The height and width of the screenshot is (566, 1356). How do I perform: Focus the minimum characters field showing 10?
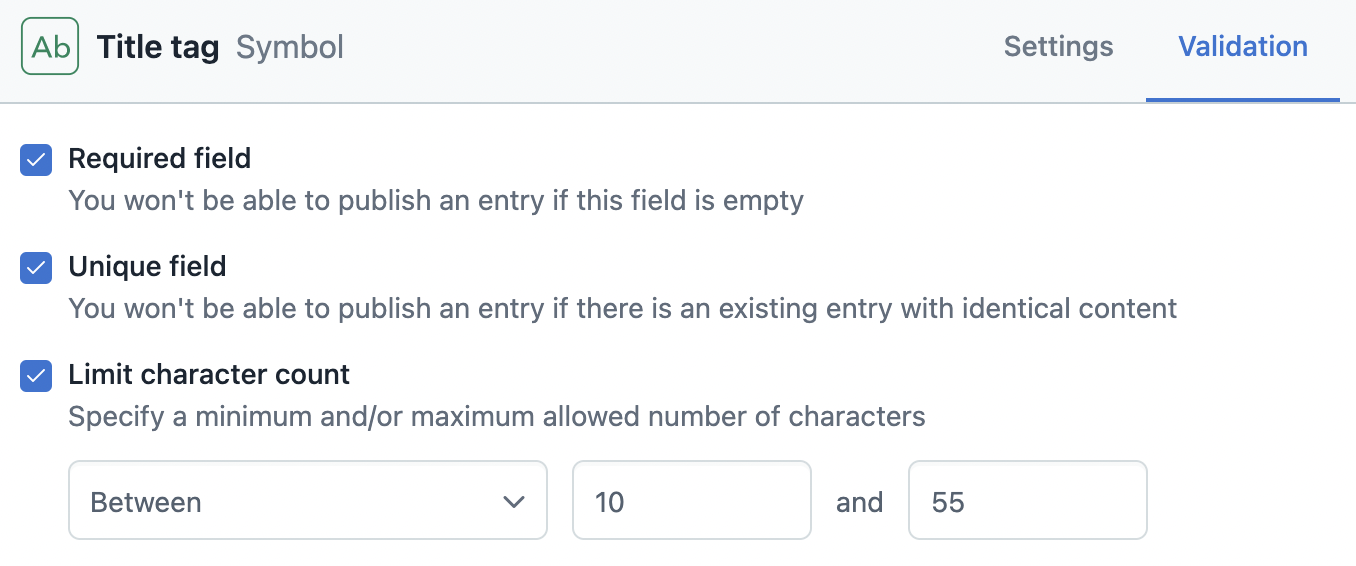click(x=690, y=501)
